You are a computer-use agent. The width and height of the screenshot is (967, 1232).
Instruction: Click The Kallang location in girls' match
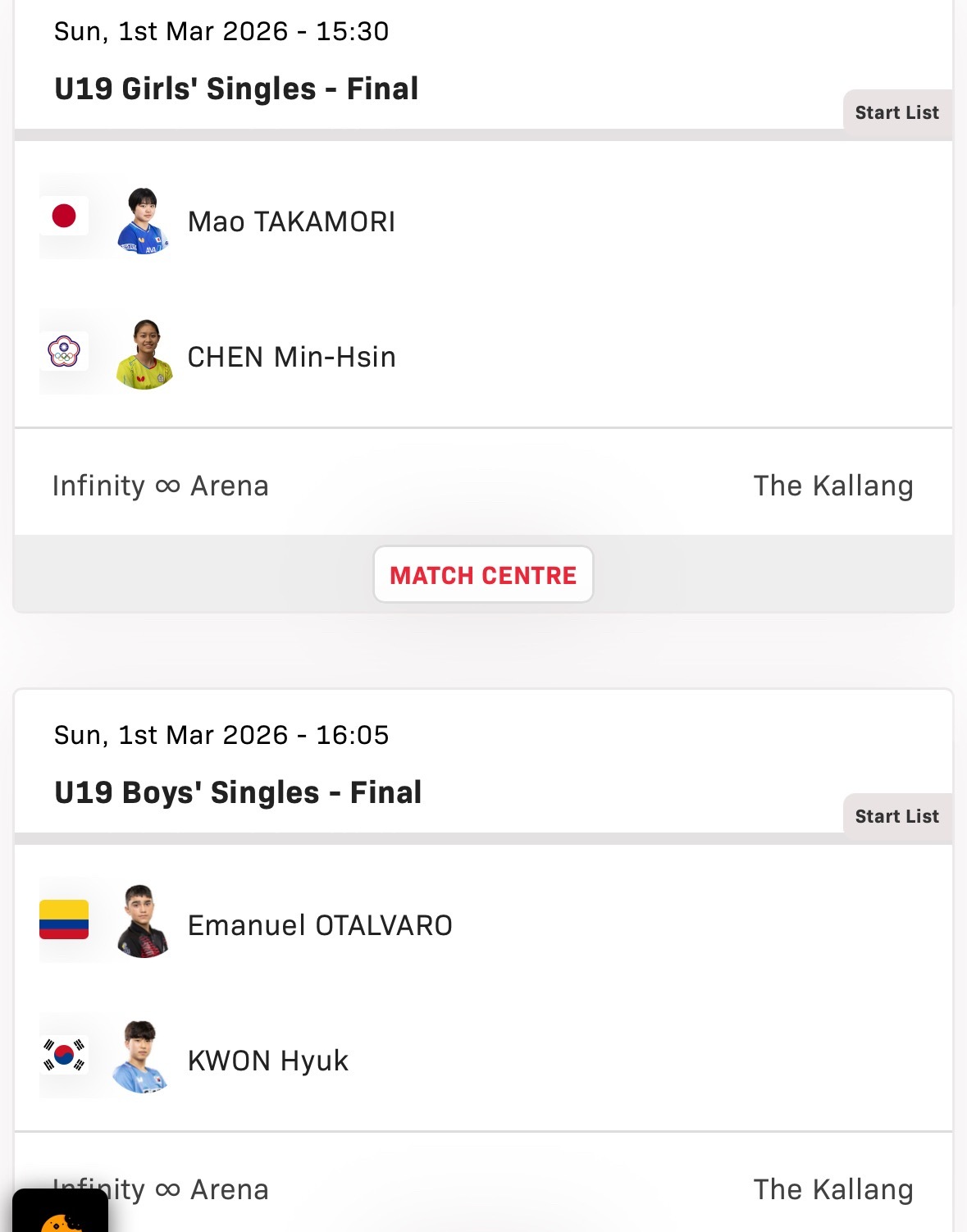[833, 486]
